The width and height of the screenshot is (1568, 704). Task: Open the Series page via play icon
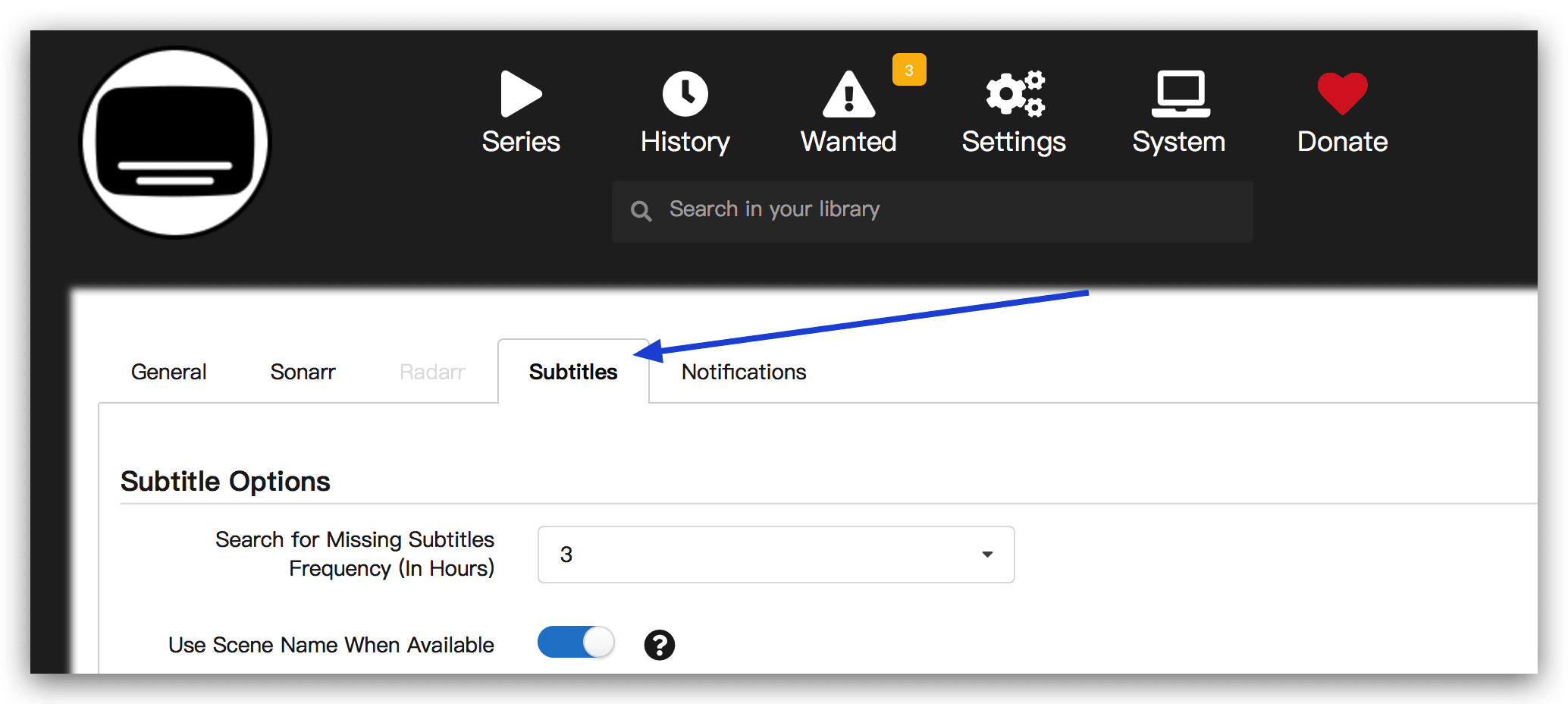pyautogui.click(x=521, y=94)
